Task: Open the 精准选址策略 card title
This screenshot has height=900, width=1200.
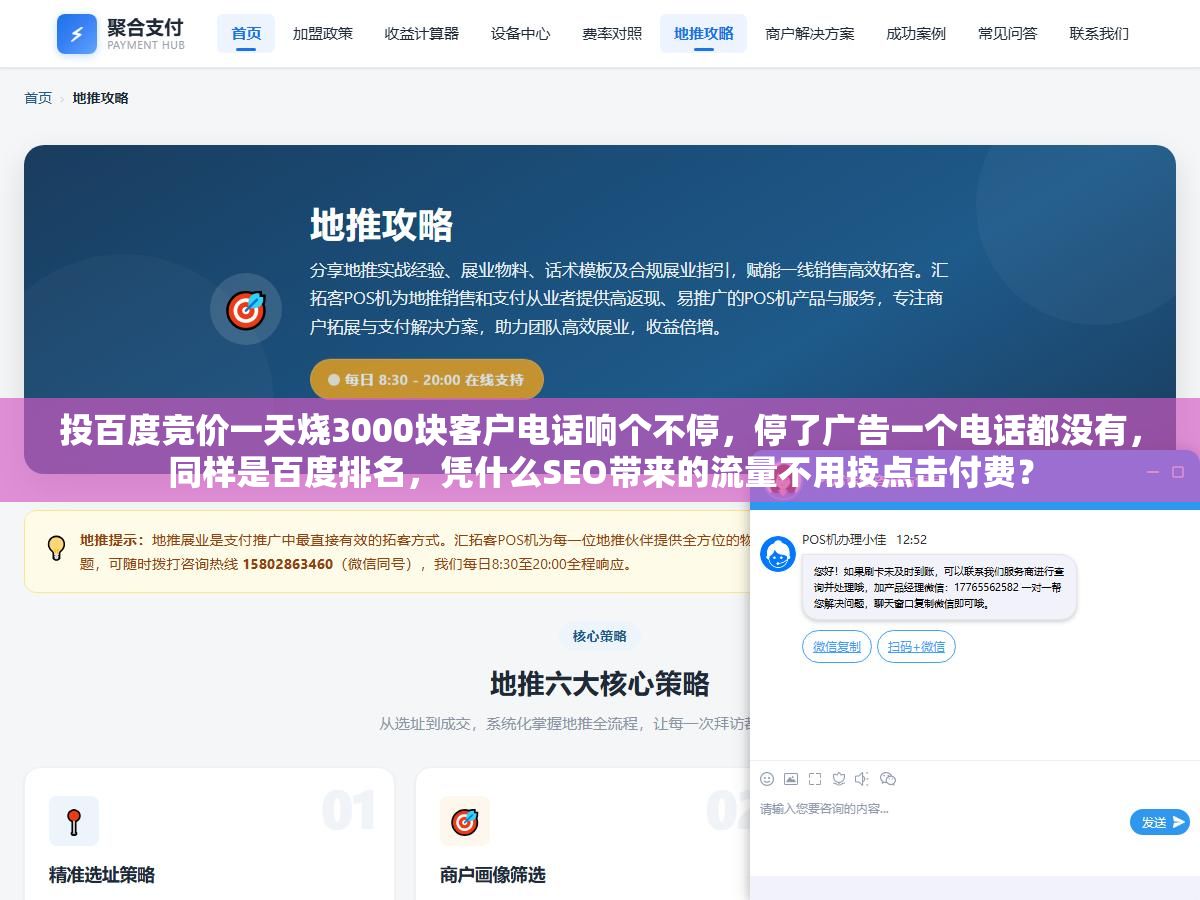Action: click(102, 875)
